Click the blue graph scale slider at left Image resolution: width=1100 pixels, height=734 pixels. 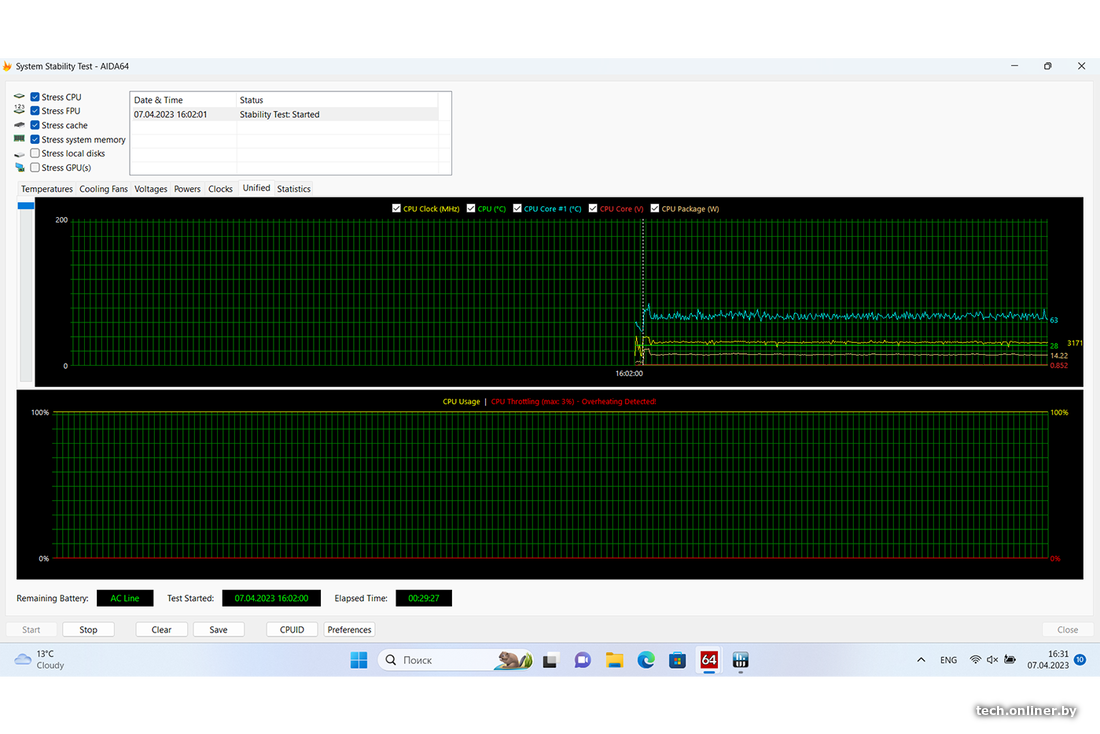point(26,206)
